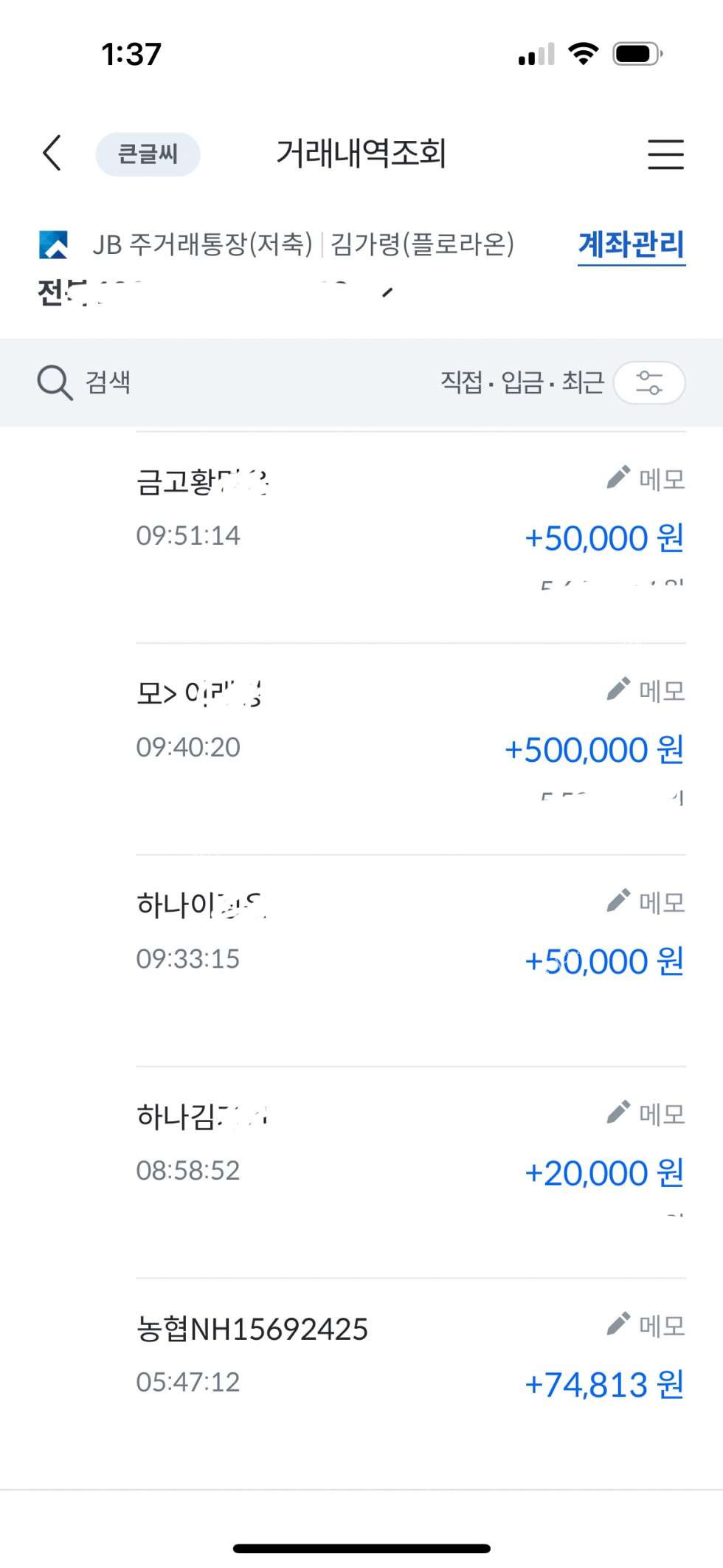
Task: Open the 농협NH15692425 transaction
Action: [252, 1329]
